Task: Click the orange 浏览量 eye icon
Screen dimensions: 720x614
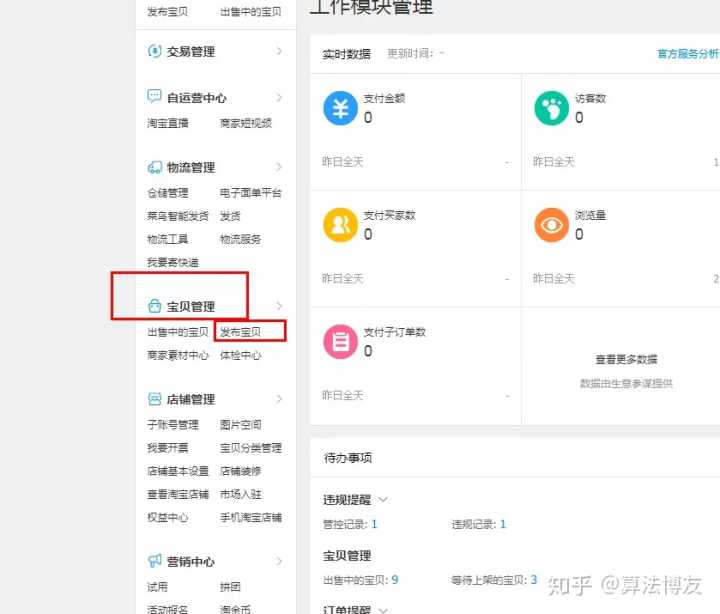Action: (x=551, y=225)
